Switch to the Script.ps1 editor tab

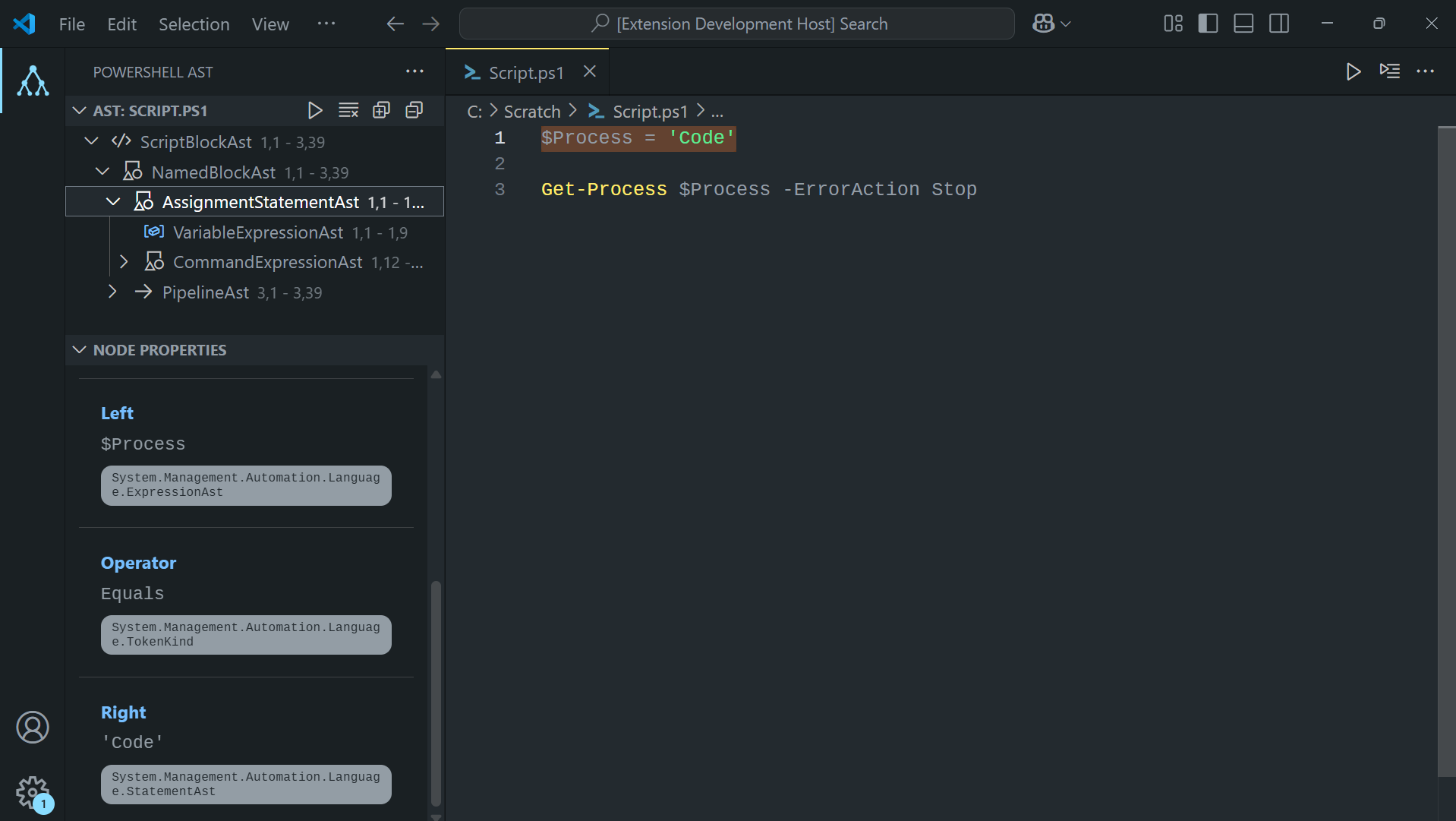tap(526, 73)
